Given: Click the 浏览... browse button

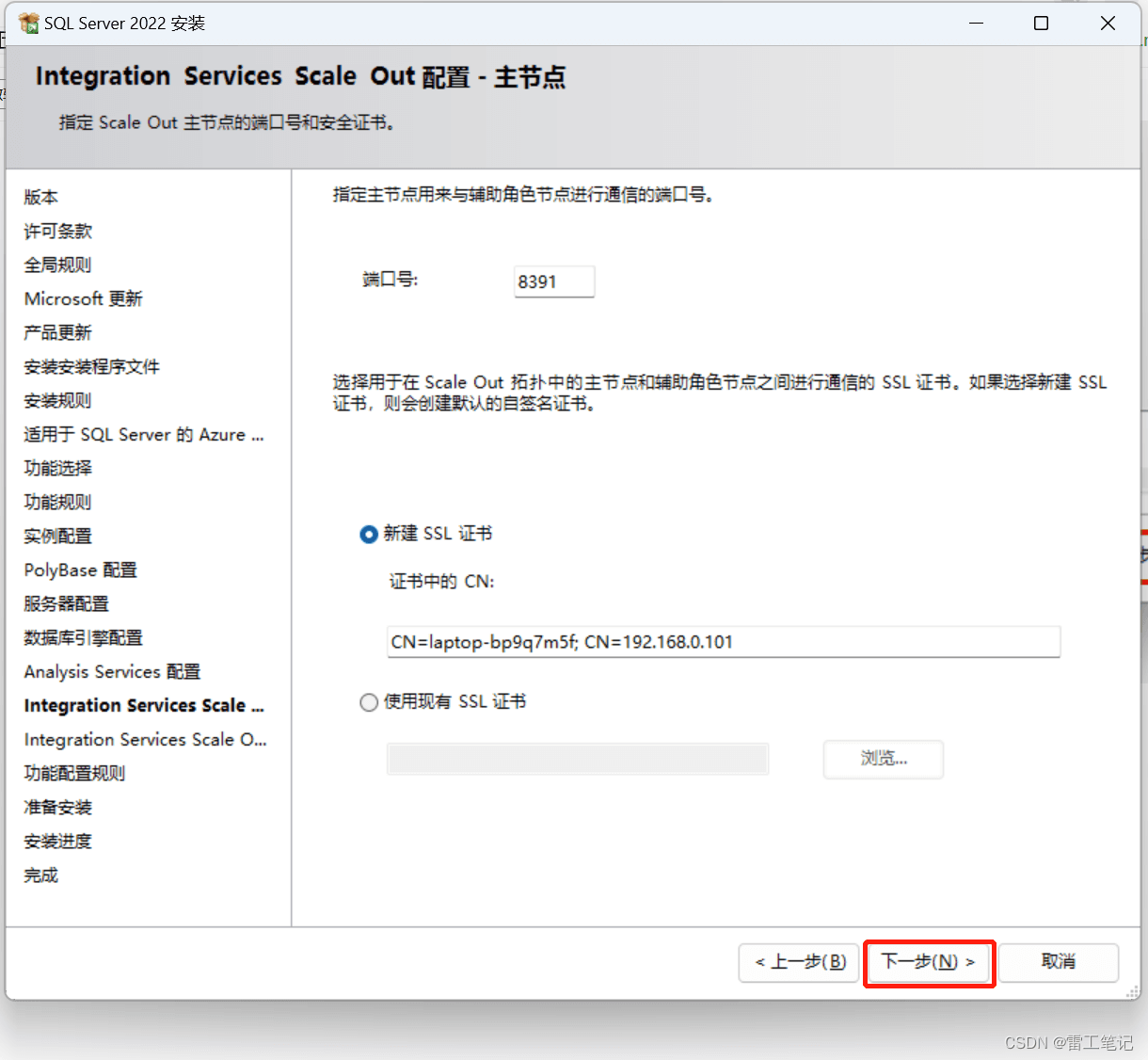Looking at the screenshot, I should (x=884, y=759).
